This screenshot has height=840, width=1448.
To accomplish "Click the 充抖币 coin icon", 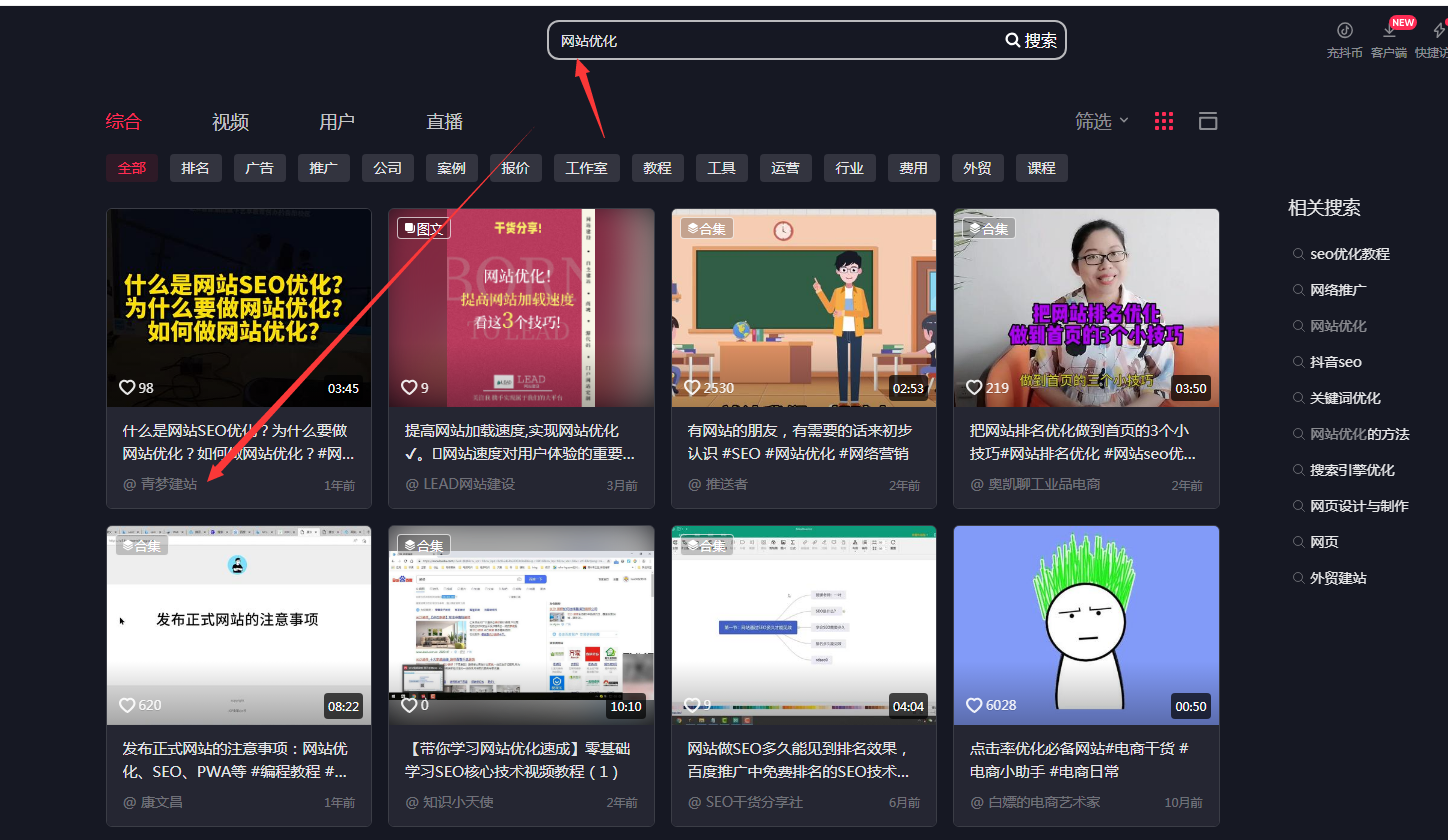I will coord(1345,31).
